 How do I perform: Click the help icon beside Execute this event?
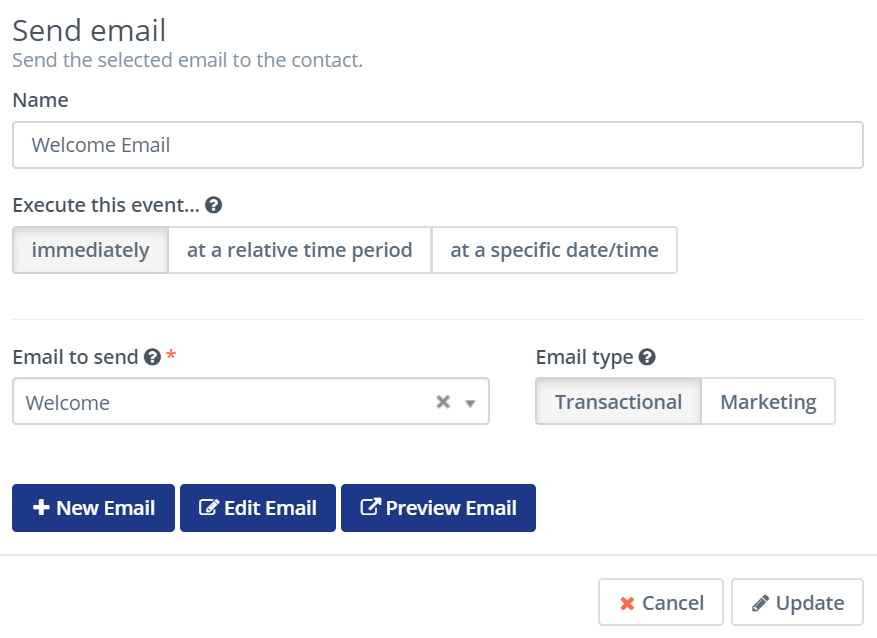[x=213, y=206]
